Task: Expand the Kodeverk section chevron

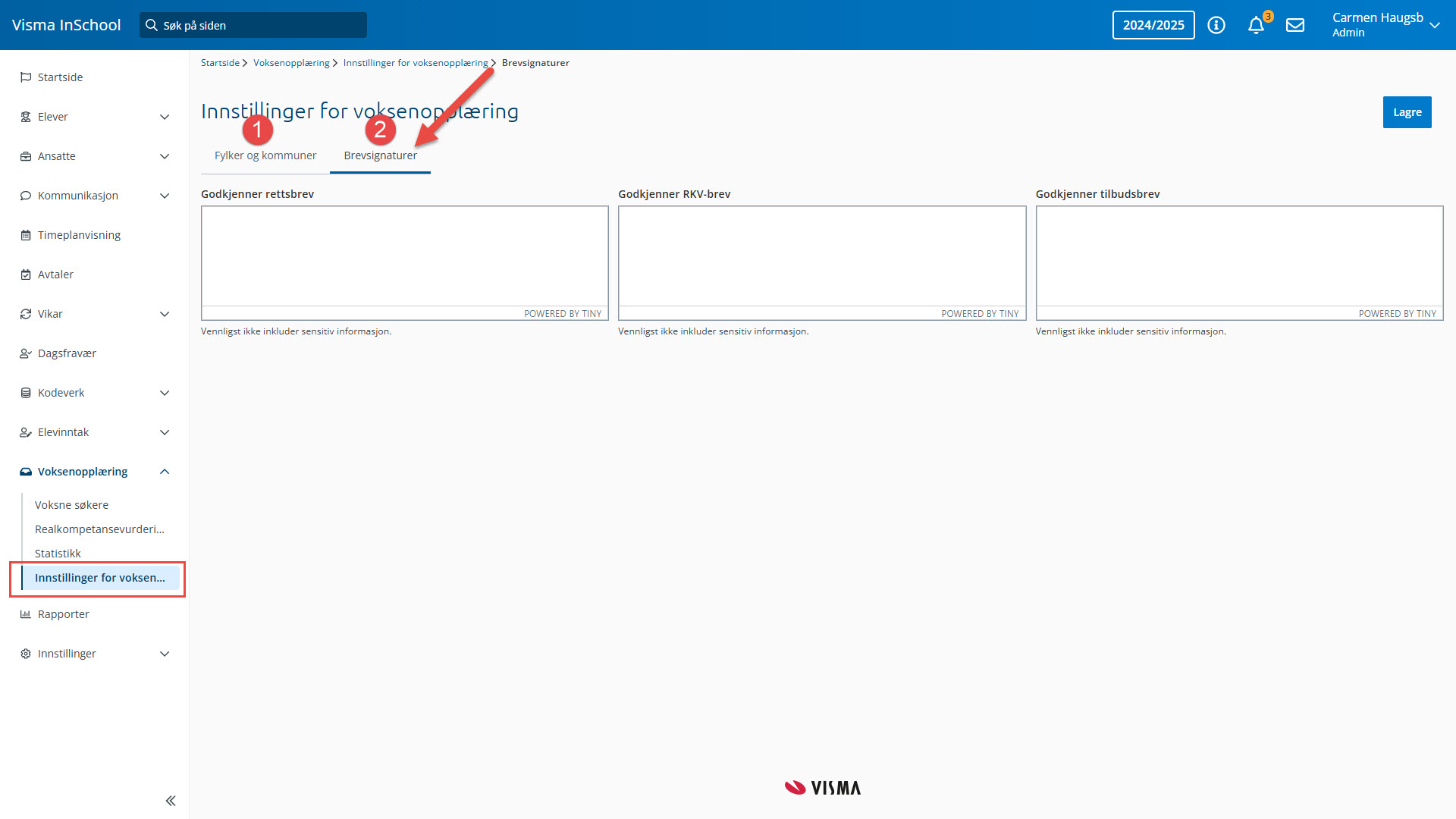Action: pyautogui.click(x=165, y=393)
